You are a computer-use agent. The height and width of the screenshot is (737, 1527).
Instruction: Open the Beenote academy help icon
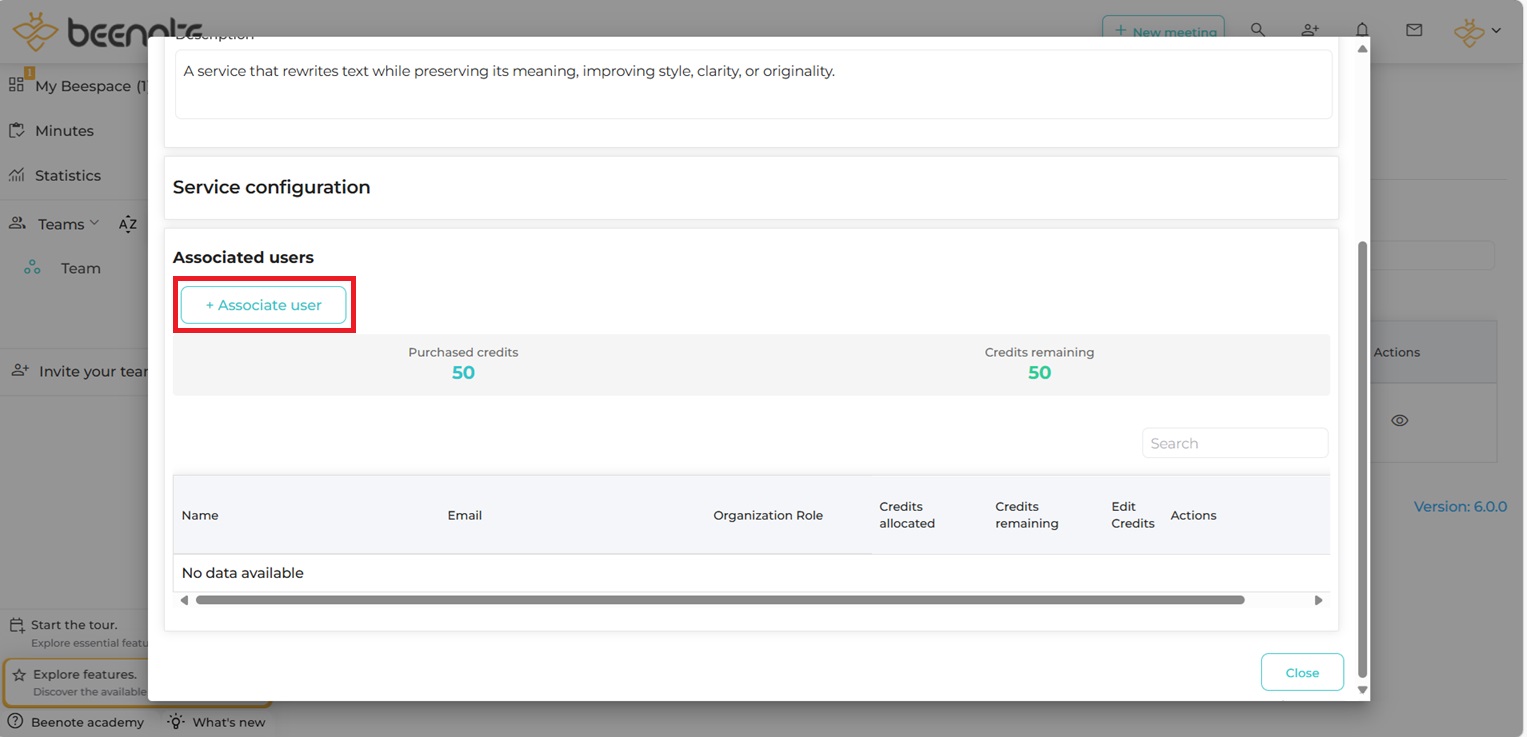[x=15, y=721]
